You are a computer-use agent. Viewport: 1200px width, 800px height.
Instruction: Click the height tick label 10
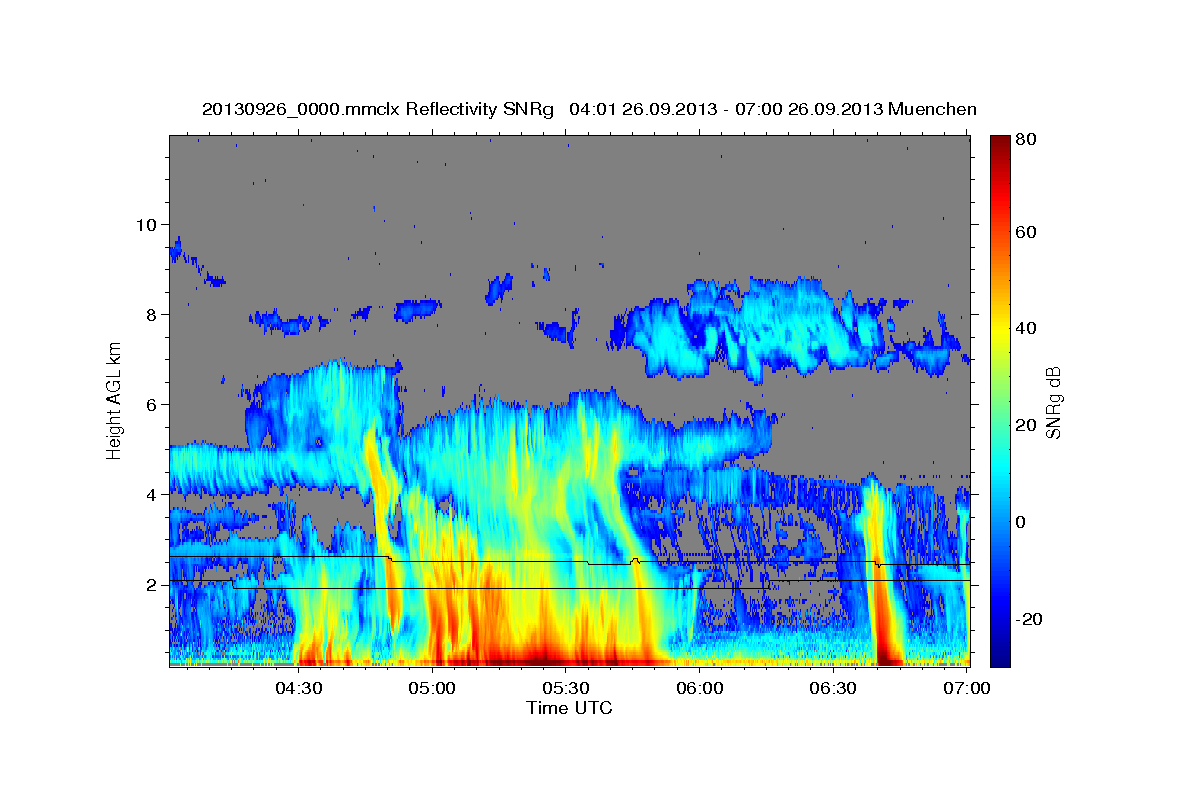(146, 224)
